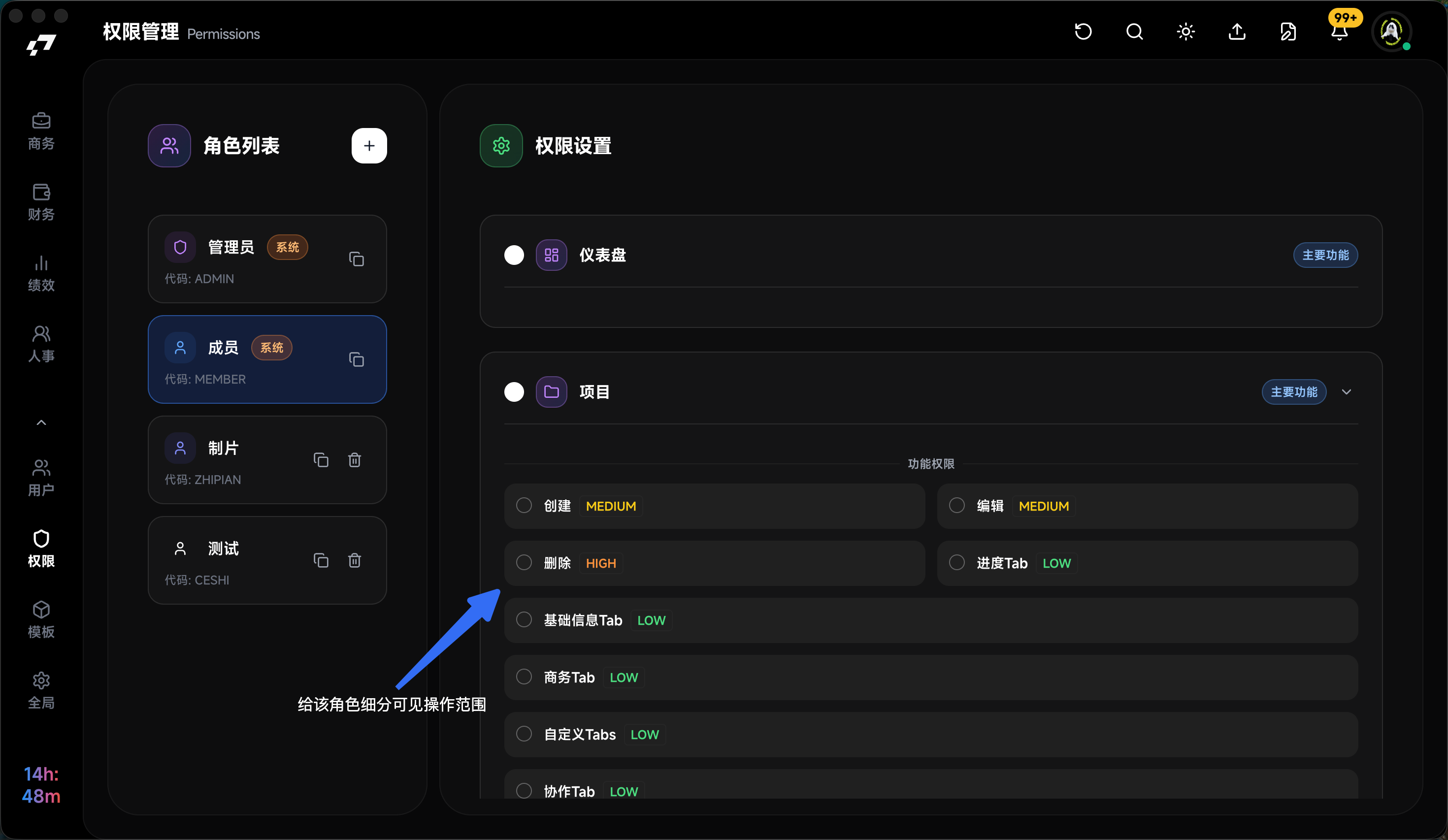
Task: Copy the 管理员 role
Action: [x=356, y=259]
